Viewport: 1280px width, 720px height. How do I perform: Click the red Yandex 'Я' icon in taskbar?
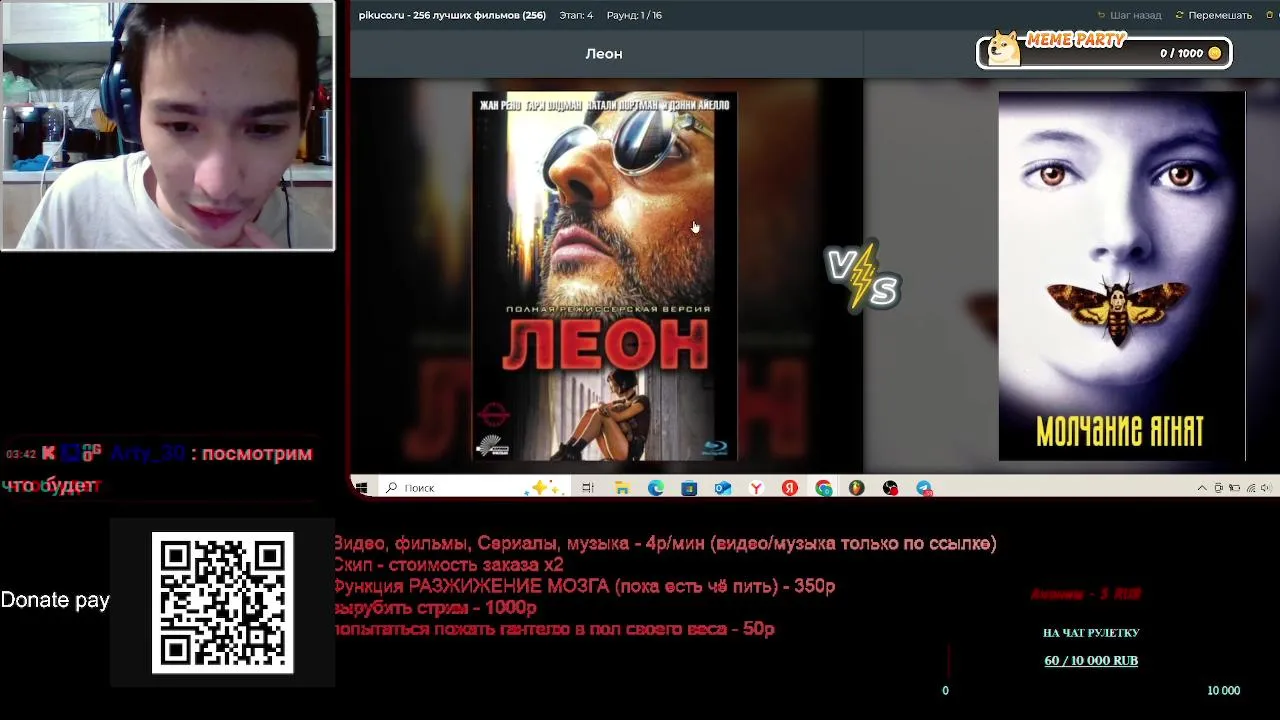click(789, 488)
